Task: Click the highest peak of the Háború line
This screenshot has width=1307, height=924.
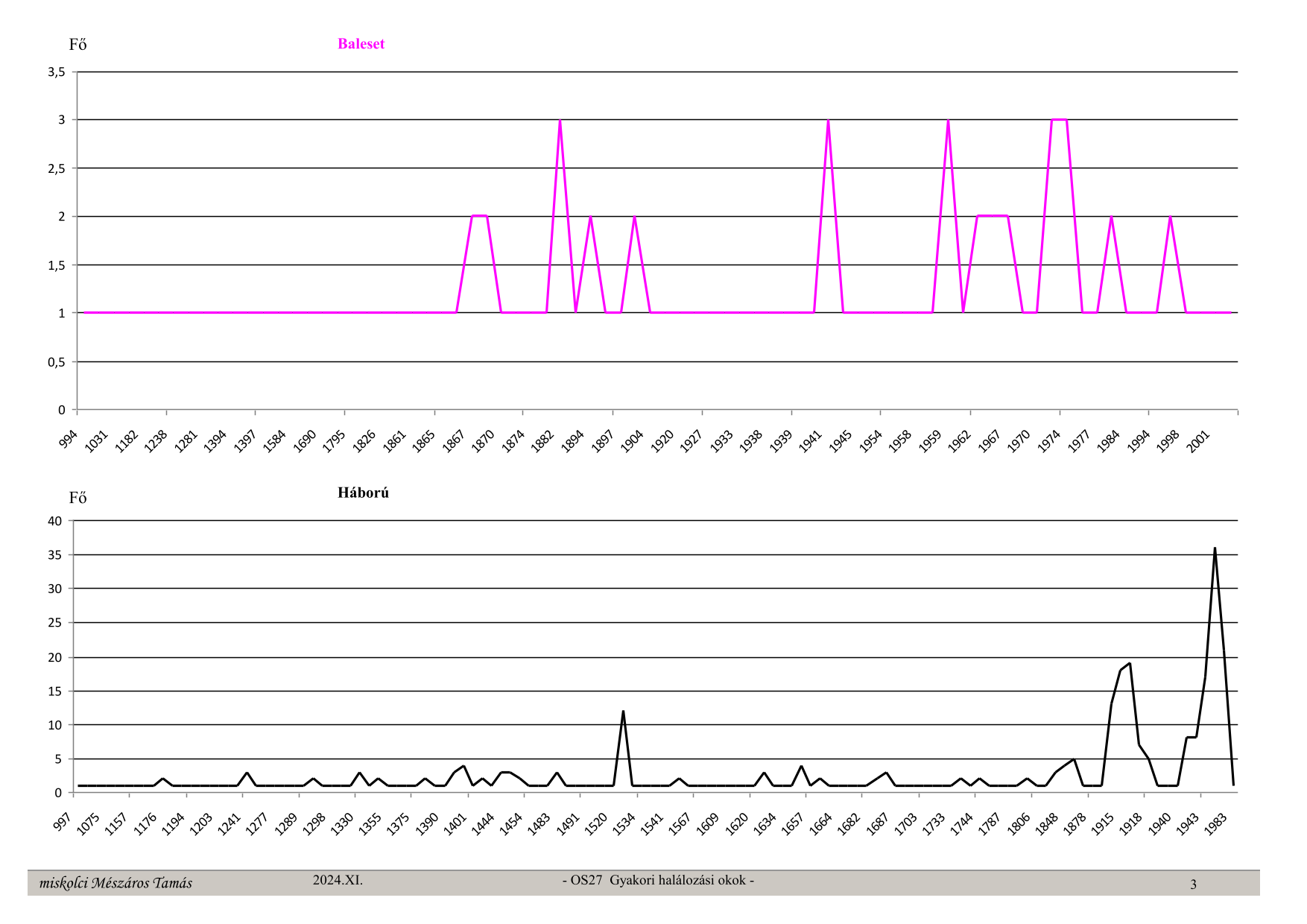Action: [x=1215, y=549]
